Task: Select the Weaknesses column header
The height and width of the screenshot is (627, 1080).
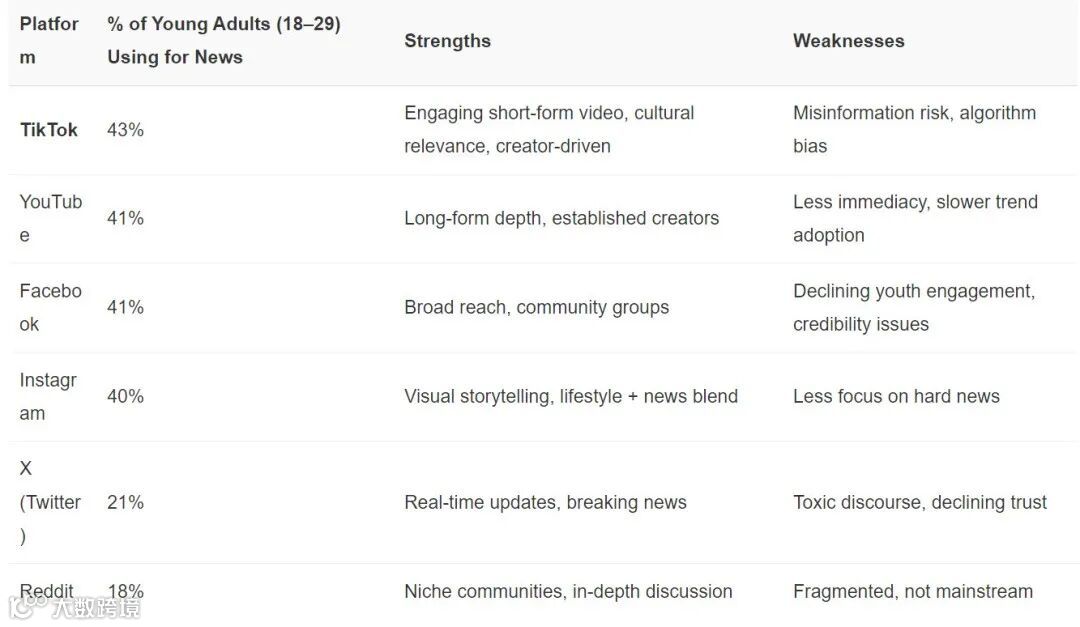Action: (x=848, y=41)
